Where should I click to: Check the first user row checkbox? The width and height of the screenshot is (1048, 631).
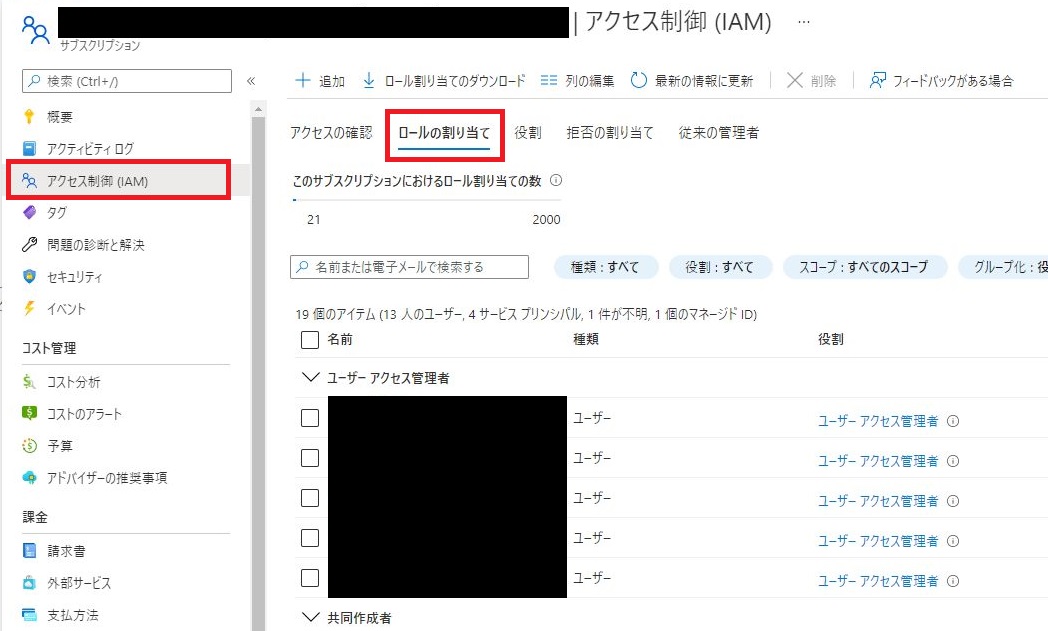pos(309,418)
